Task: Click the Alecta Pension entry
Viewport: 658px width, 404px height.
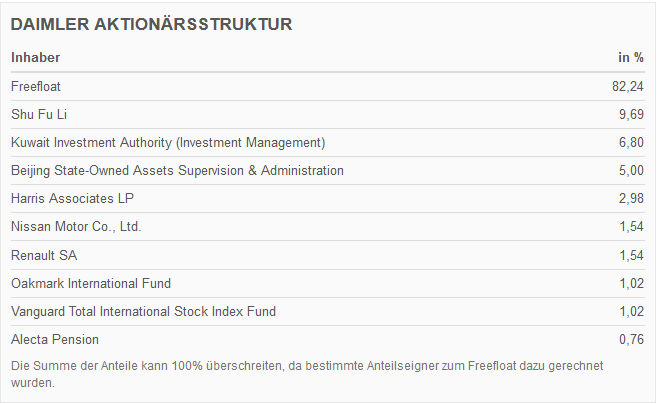Action: coord(55,339)
